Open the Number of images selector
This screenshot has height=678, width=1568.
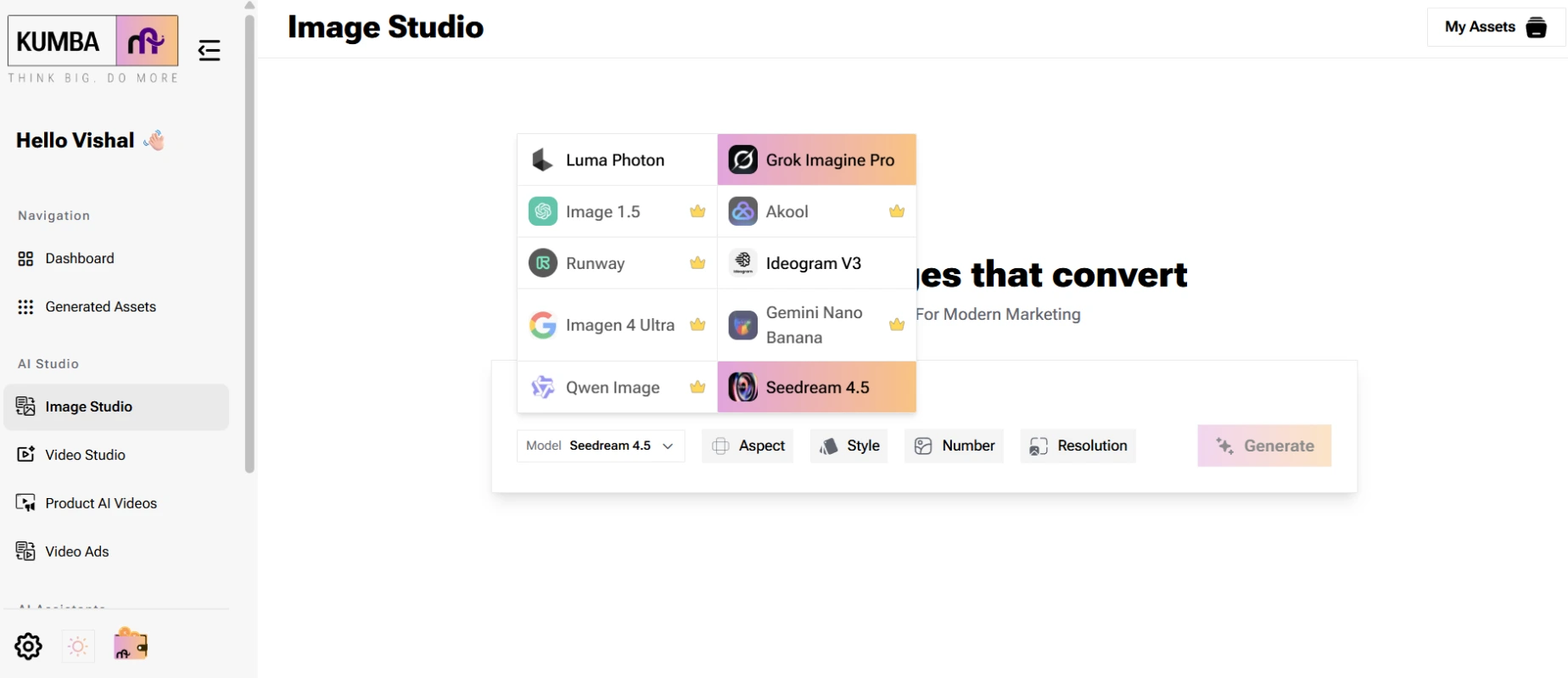coord(954,445)
